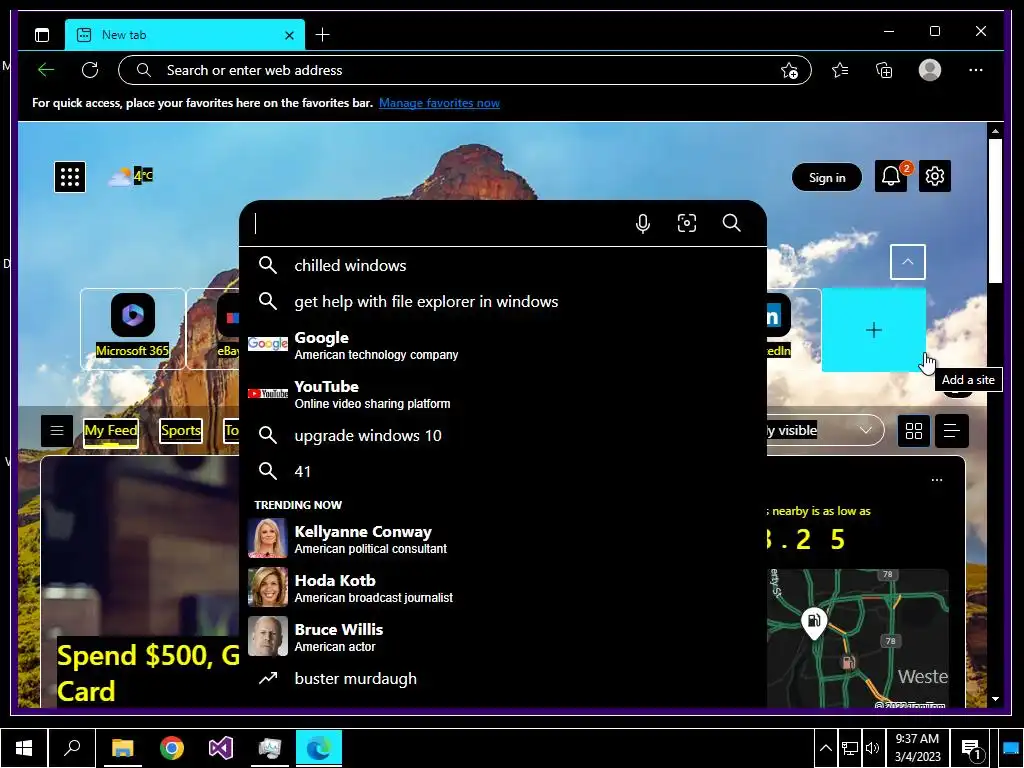This screenshot has width=1024, height=768.
Task: Open the content visible dropdown
Action: click(x=825, y=430)
